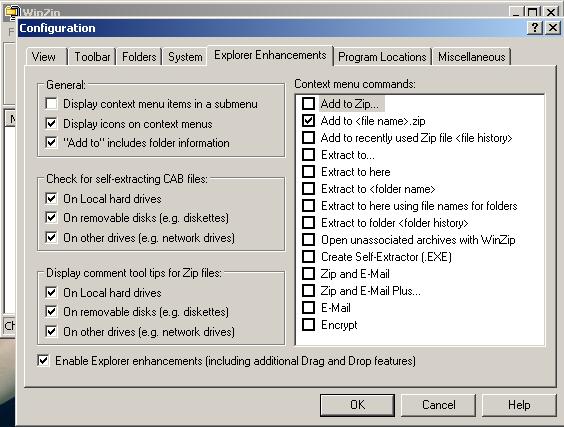Switch to the View tab
This screenshot has width=564, height=427.
coord(44,57)
